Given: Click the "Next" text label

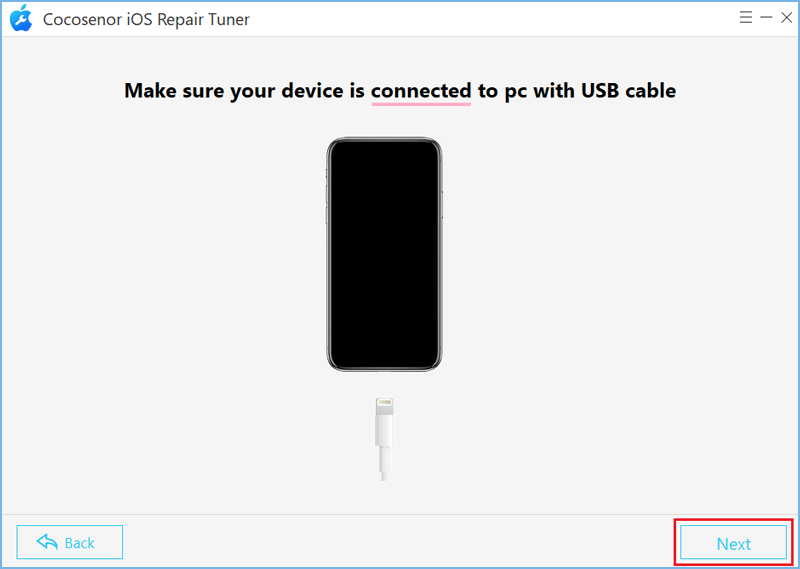Looking at the screenshot, I should point(734,544).
